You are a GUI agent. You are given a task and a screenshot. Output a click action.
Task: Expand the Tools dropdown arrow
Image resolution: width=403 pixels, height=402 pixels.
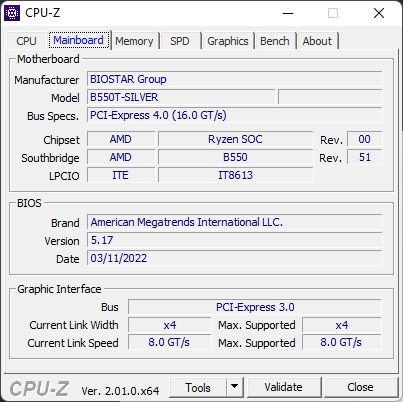coord(235,387)
